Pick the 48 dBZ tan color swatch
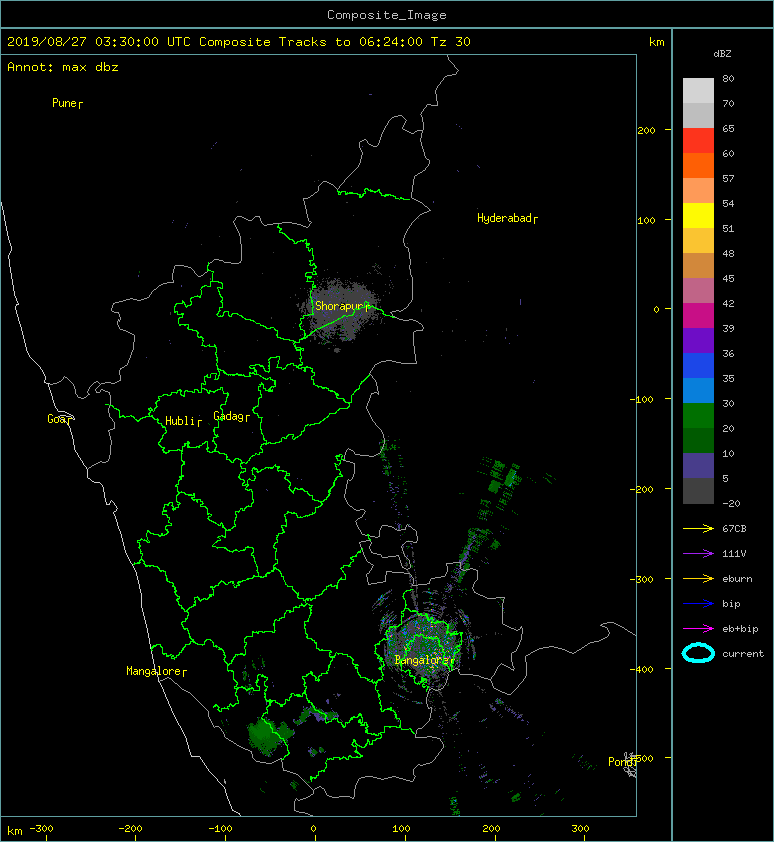 (698, 265)
